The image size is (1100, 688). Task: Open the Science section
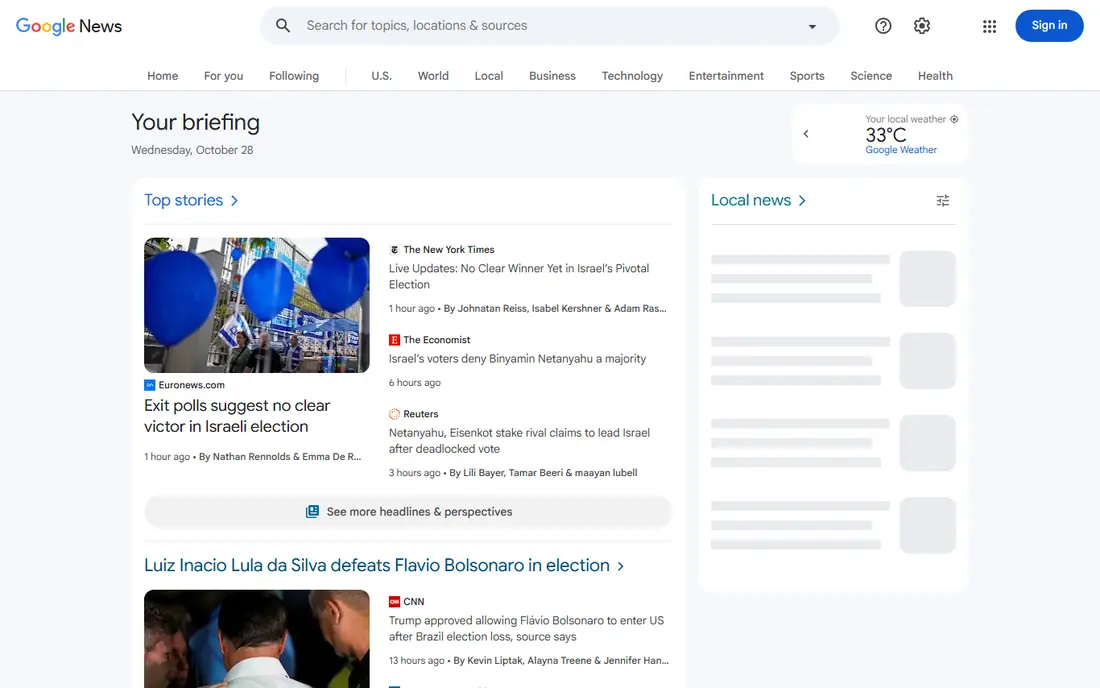(x=871, y=76)
